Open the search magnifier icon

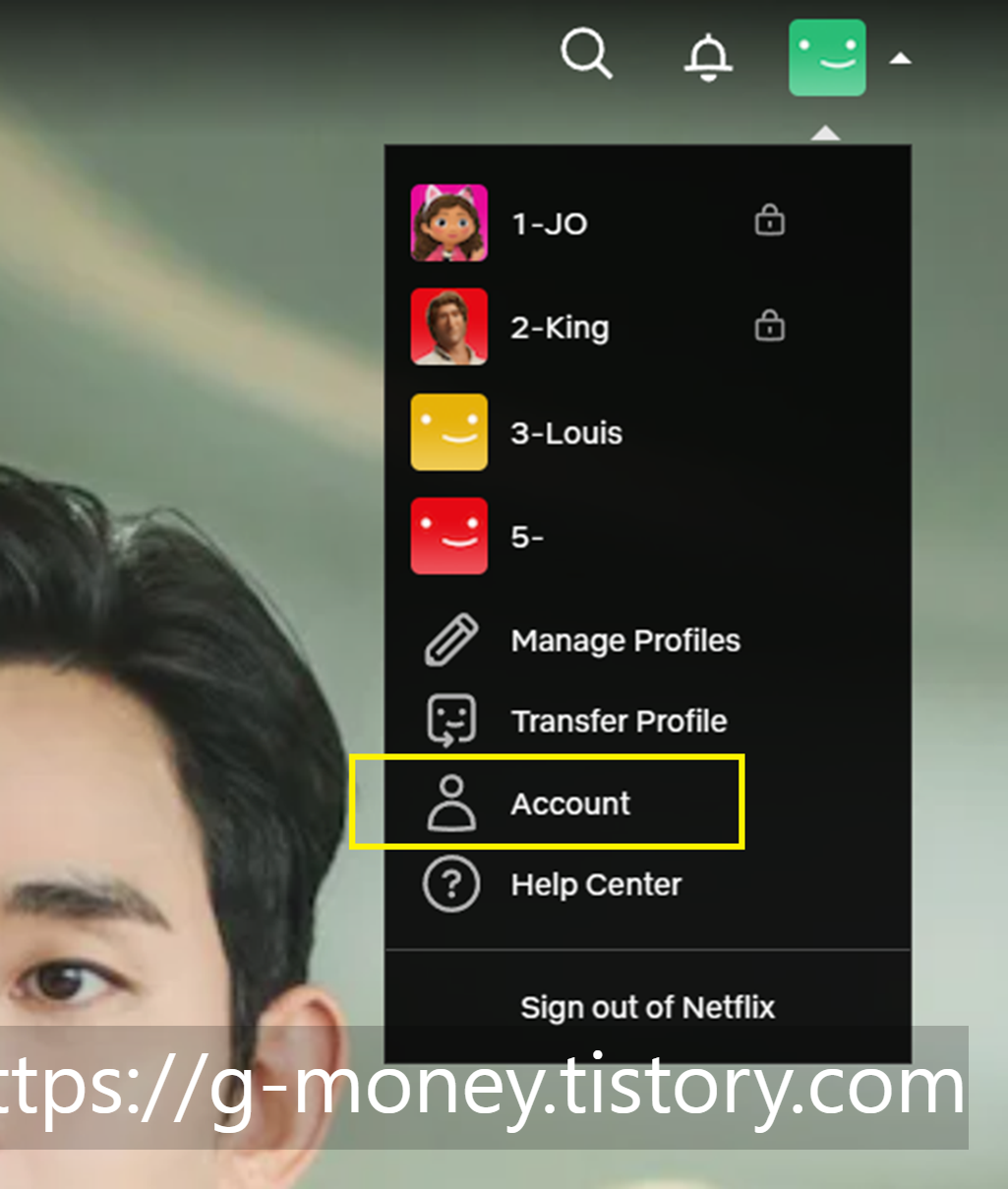click(587, 53)
